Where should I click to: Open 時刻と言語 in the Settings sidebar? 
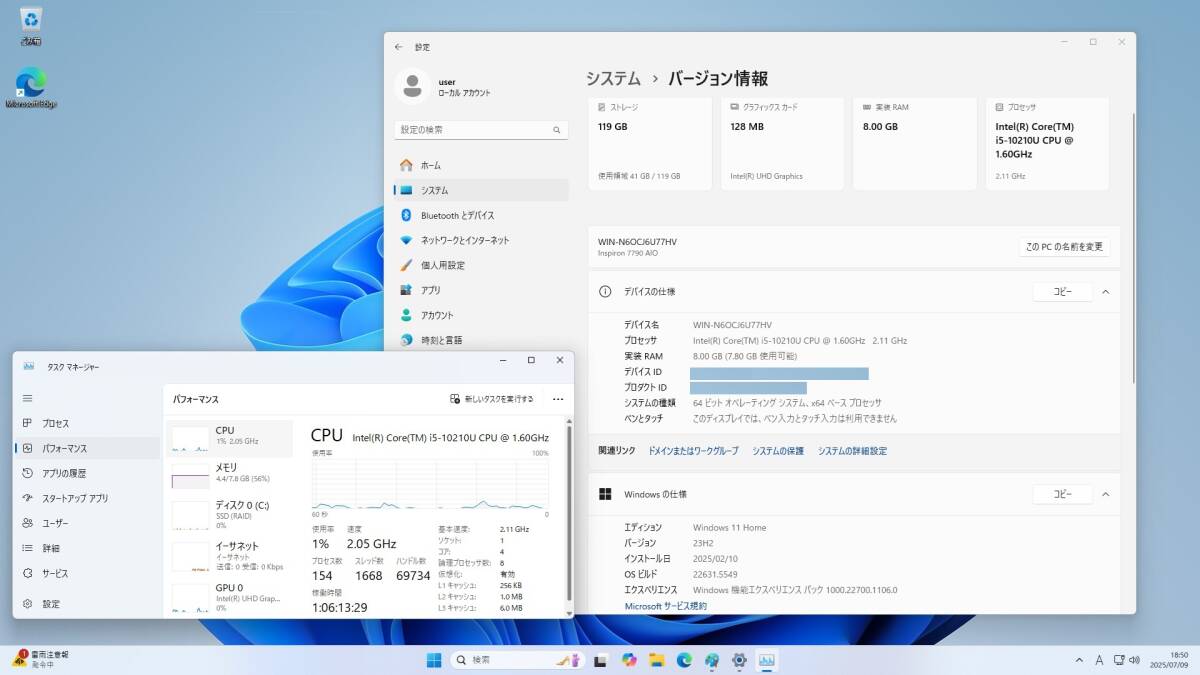tap(481, 340)
